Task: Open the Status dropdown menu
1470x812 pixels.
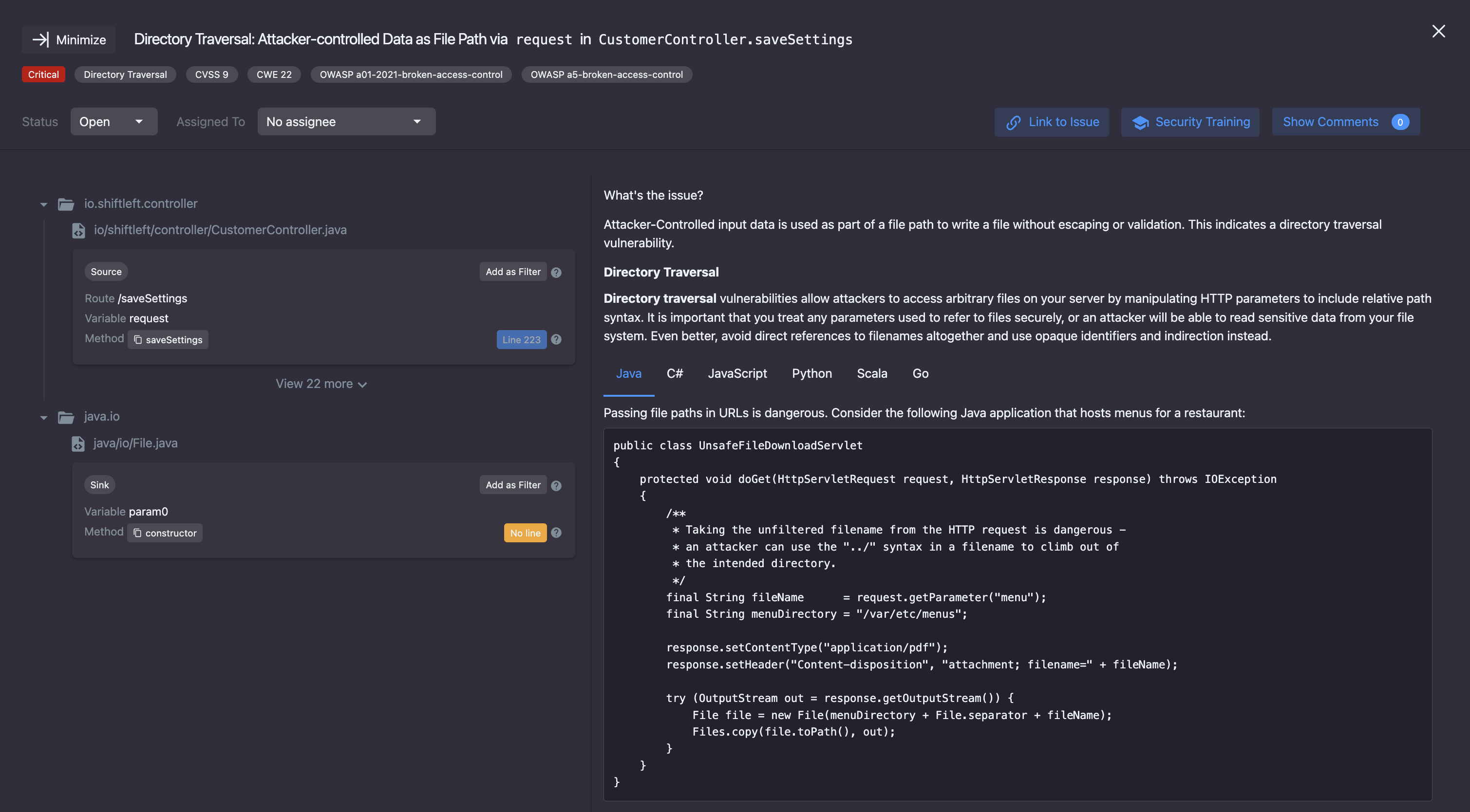Action: pyautogui.click(x=113, y=121)
